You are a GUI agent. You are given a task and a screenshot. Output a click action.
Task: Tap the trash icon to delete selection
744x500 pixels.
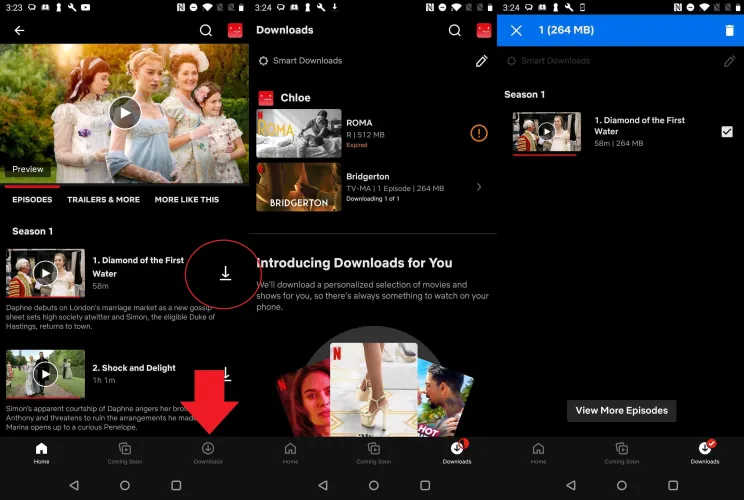(729, 30)
